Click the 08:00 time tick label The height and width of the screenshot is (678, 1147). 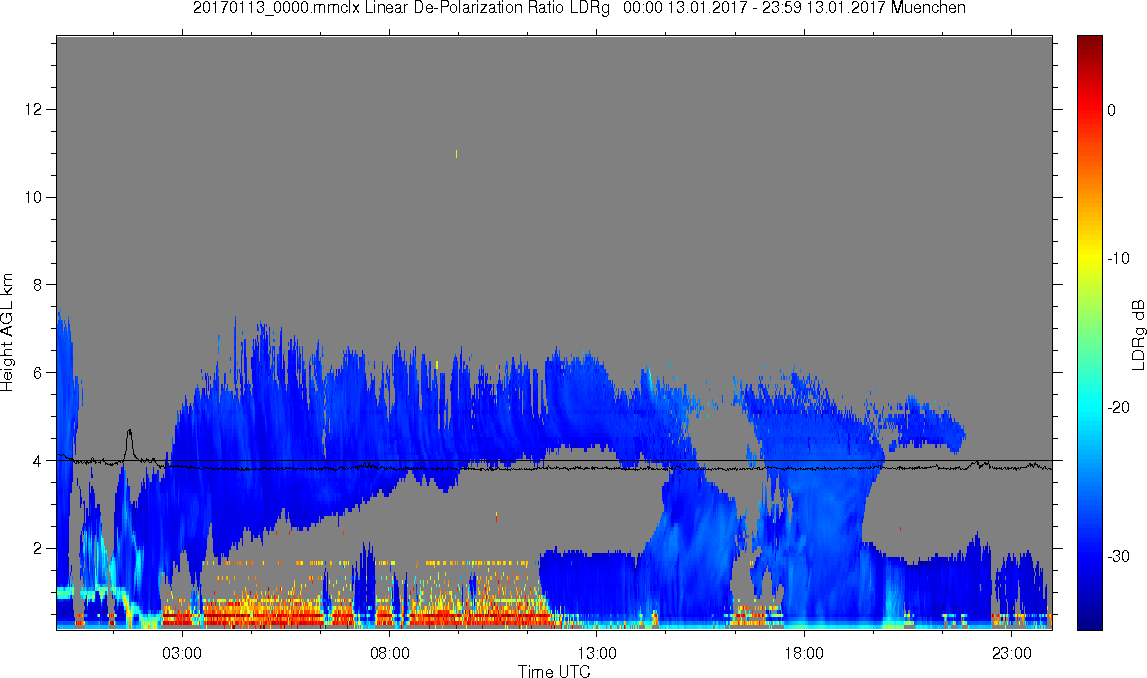pyautogui.click(x=389, y=653)
